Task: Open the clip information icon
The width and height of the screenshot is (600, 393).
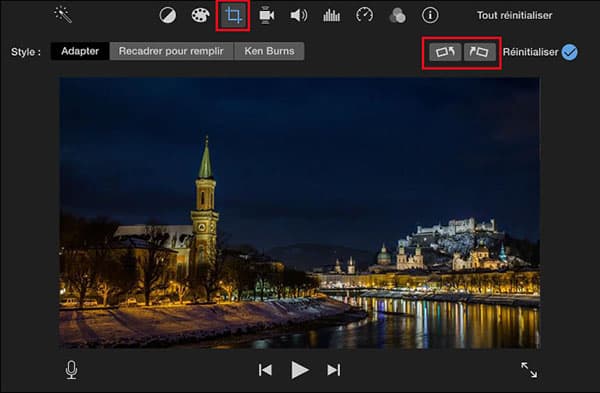Action: point(430,15)
